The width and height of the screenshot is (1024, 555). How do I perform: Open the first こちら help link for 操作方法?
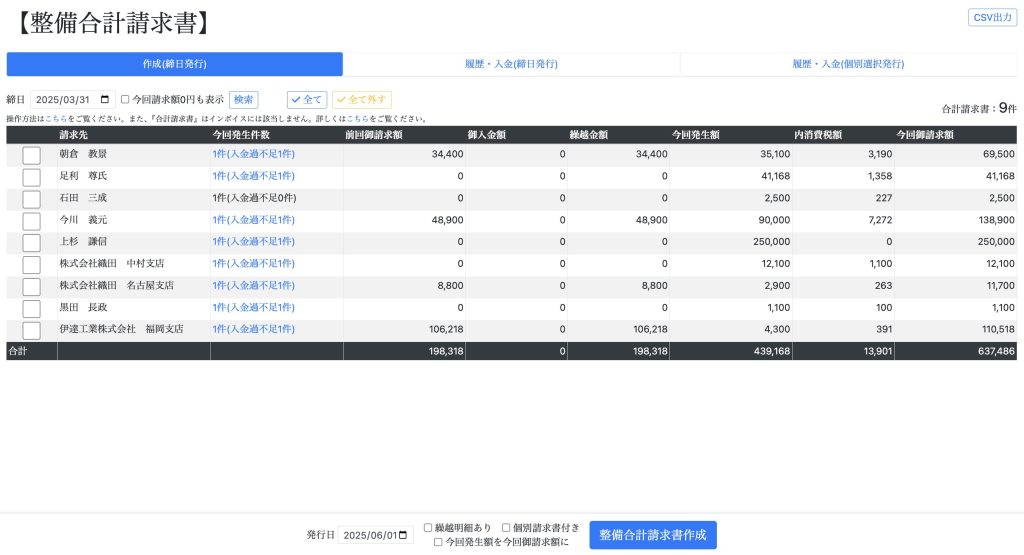pyautogui.click(x=54, y=119)
